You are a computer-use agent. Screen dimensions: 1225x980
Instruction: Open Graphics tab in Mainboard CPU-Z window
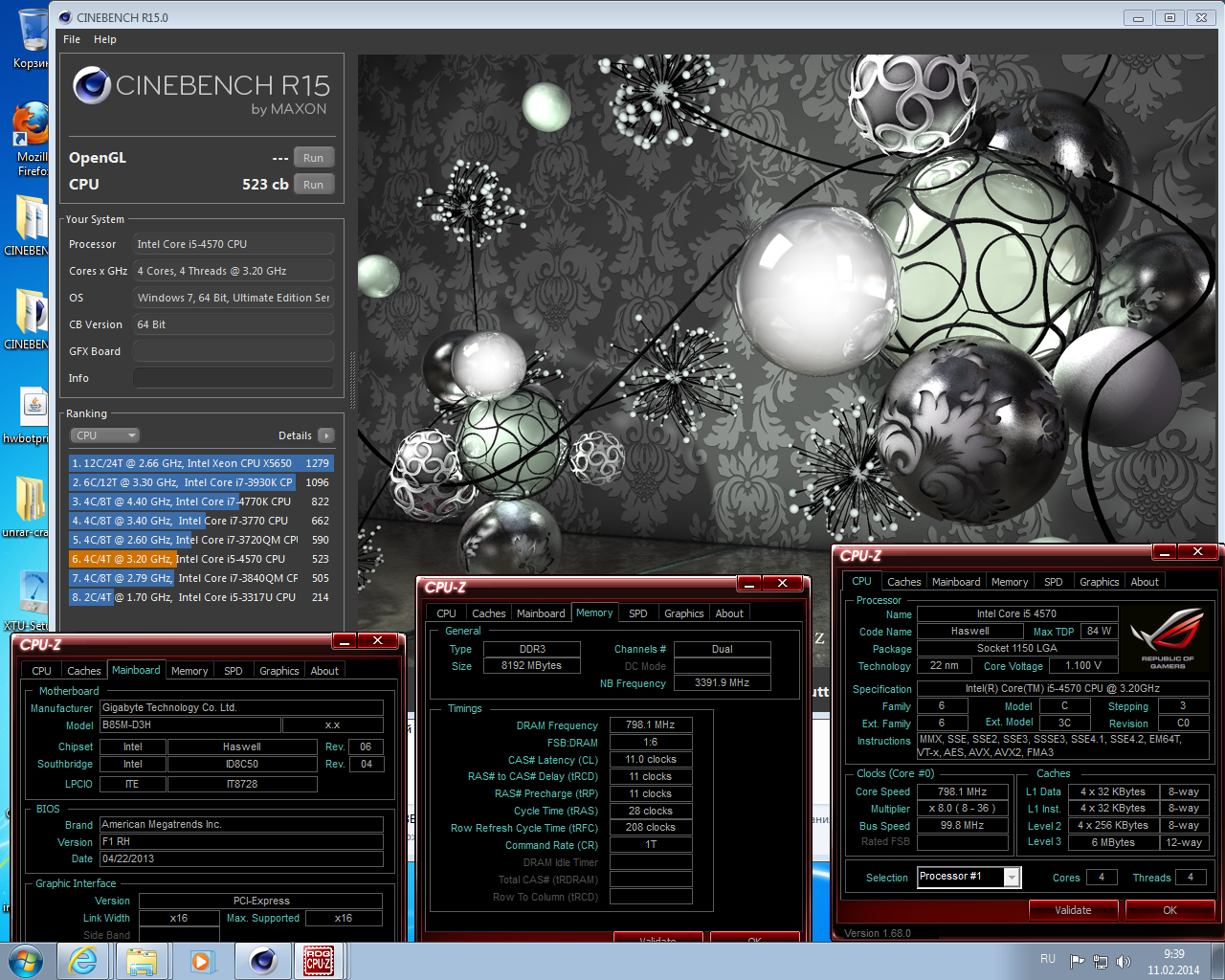(x=278, y=671)
